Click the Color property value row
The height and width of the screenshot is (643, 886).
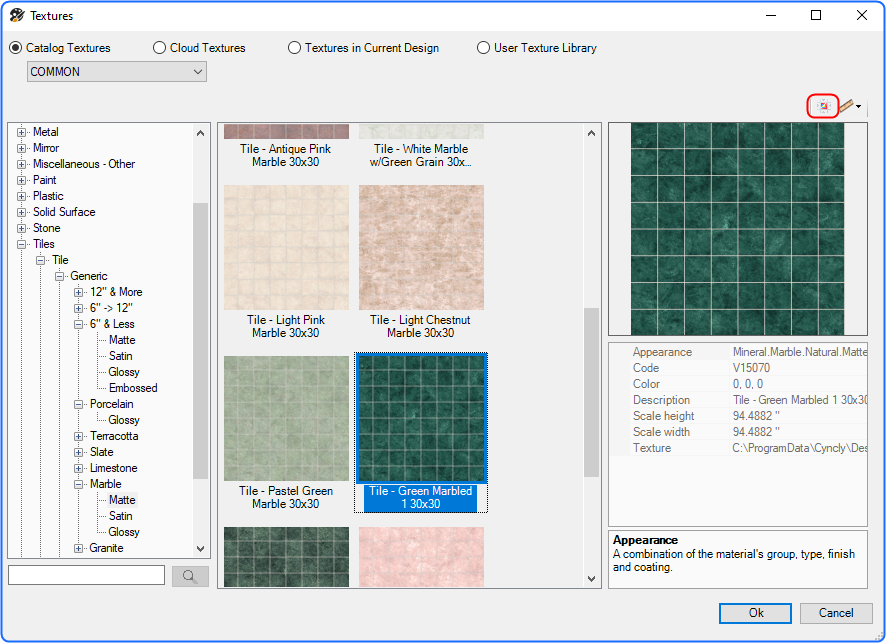[x=738, y=384]
